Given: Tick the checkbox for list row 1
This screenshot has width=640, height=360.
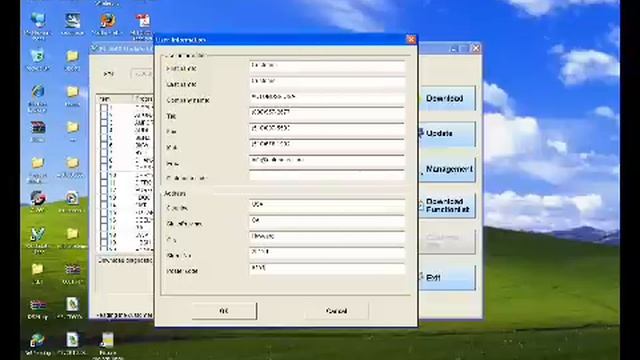Looking at the screenshot, I should coord(104,108).
